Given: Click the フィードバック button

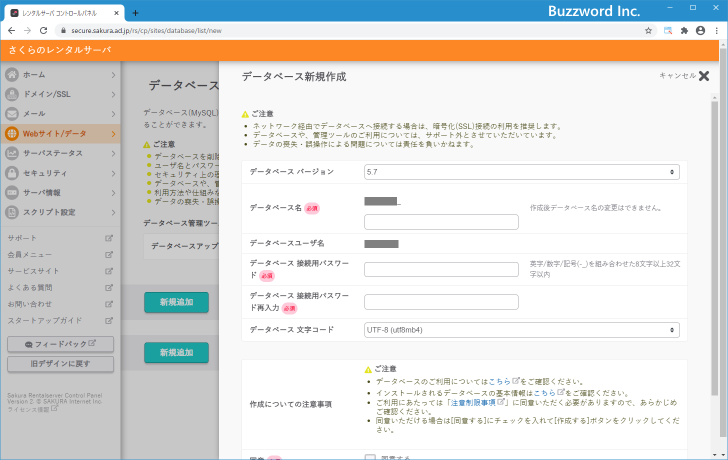Looking at the screenshot, I should (x=60, y=344).
